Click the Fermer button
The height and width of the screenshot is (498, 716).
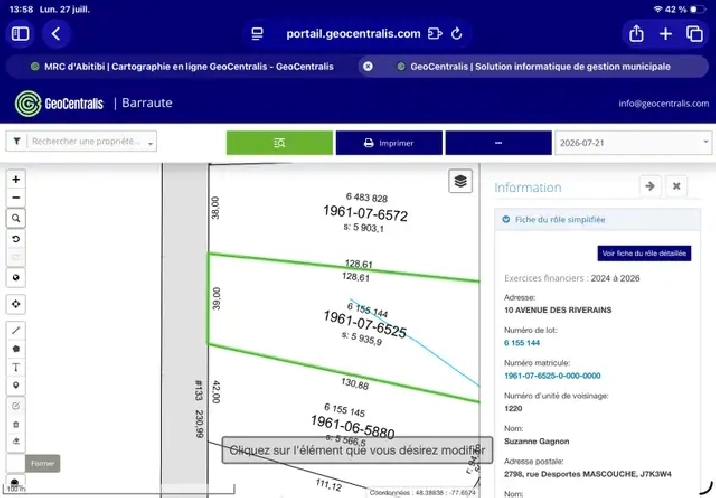click(x=42, y=463)
